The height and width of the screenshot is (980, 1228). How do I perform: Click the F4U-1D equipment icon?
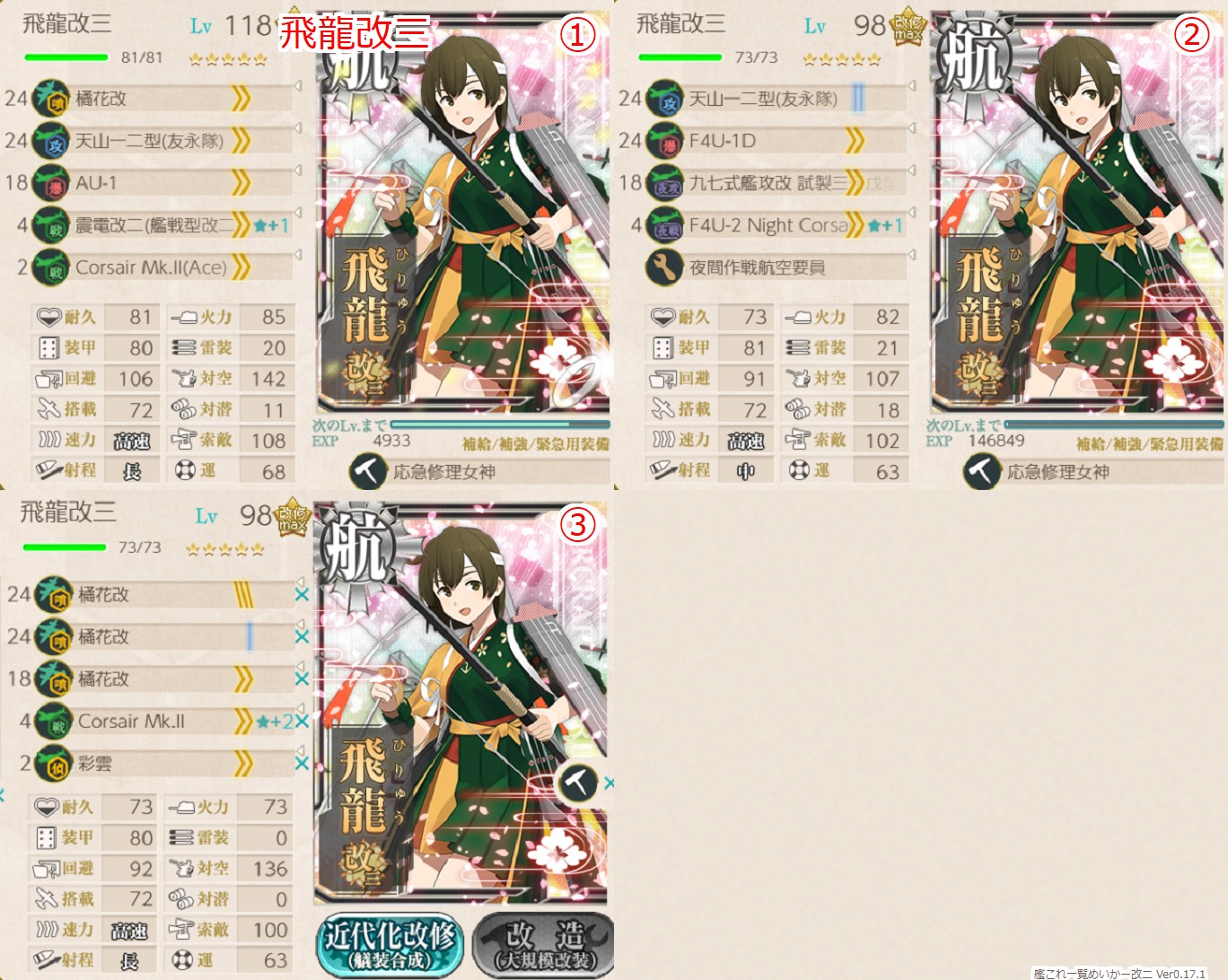664,141
